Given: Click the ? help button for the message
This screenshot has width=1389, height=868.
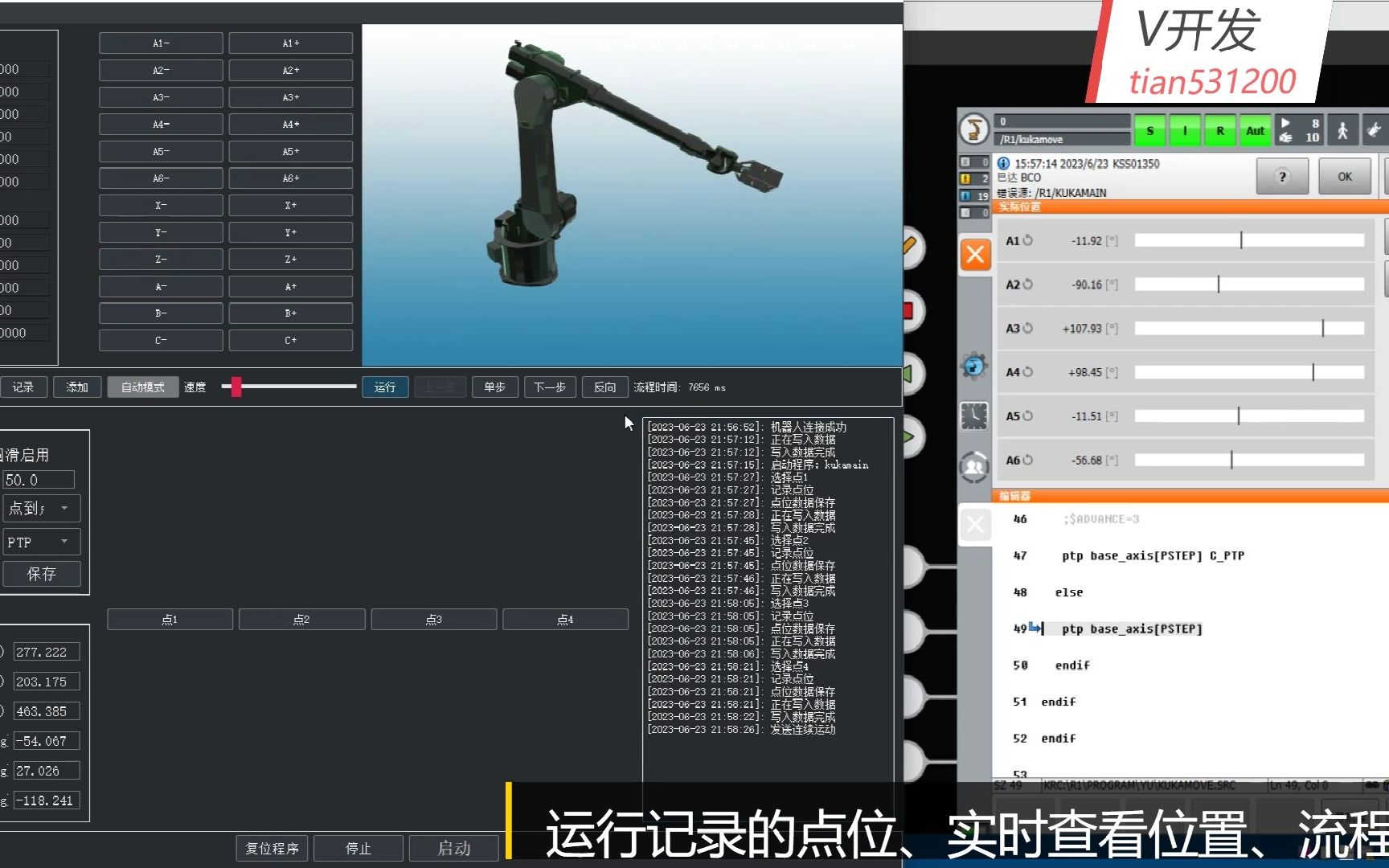Looking at the screenshot, I should click(x=1282, y=176).
